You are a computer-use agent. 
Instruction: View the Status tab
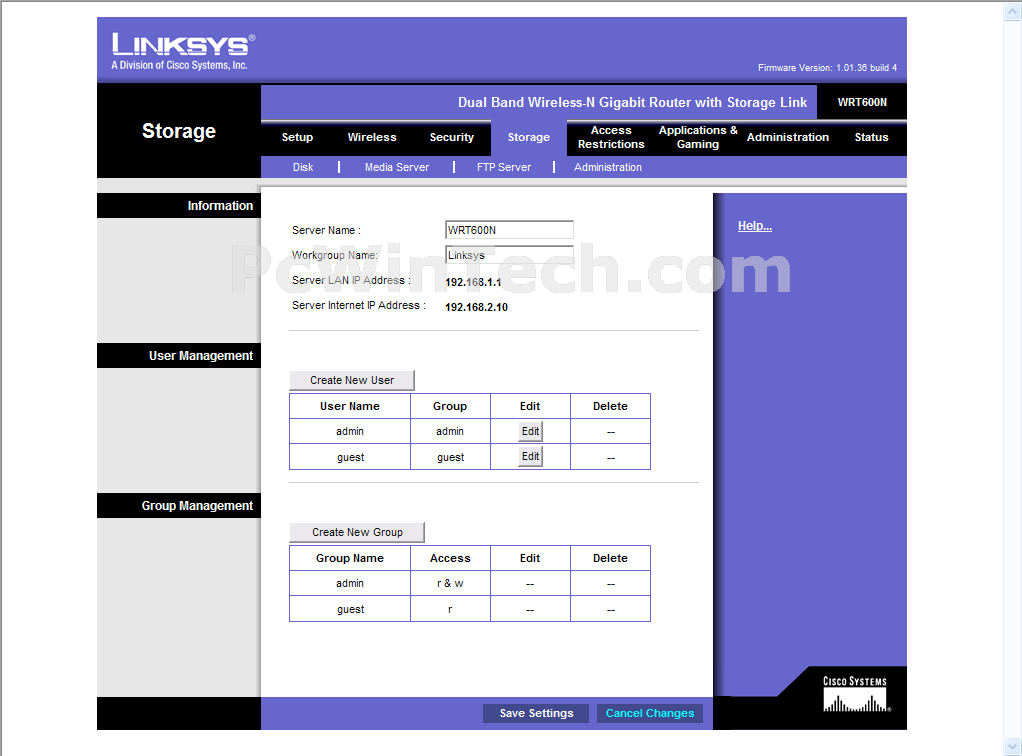pos(871,138)
